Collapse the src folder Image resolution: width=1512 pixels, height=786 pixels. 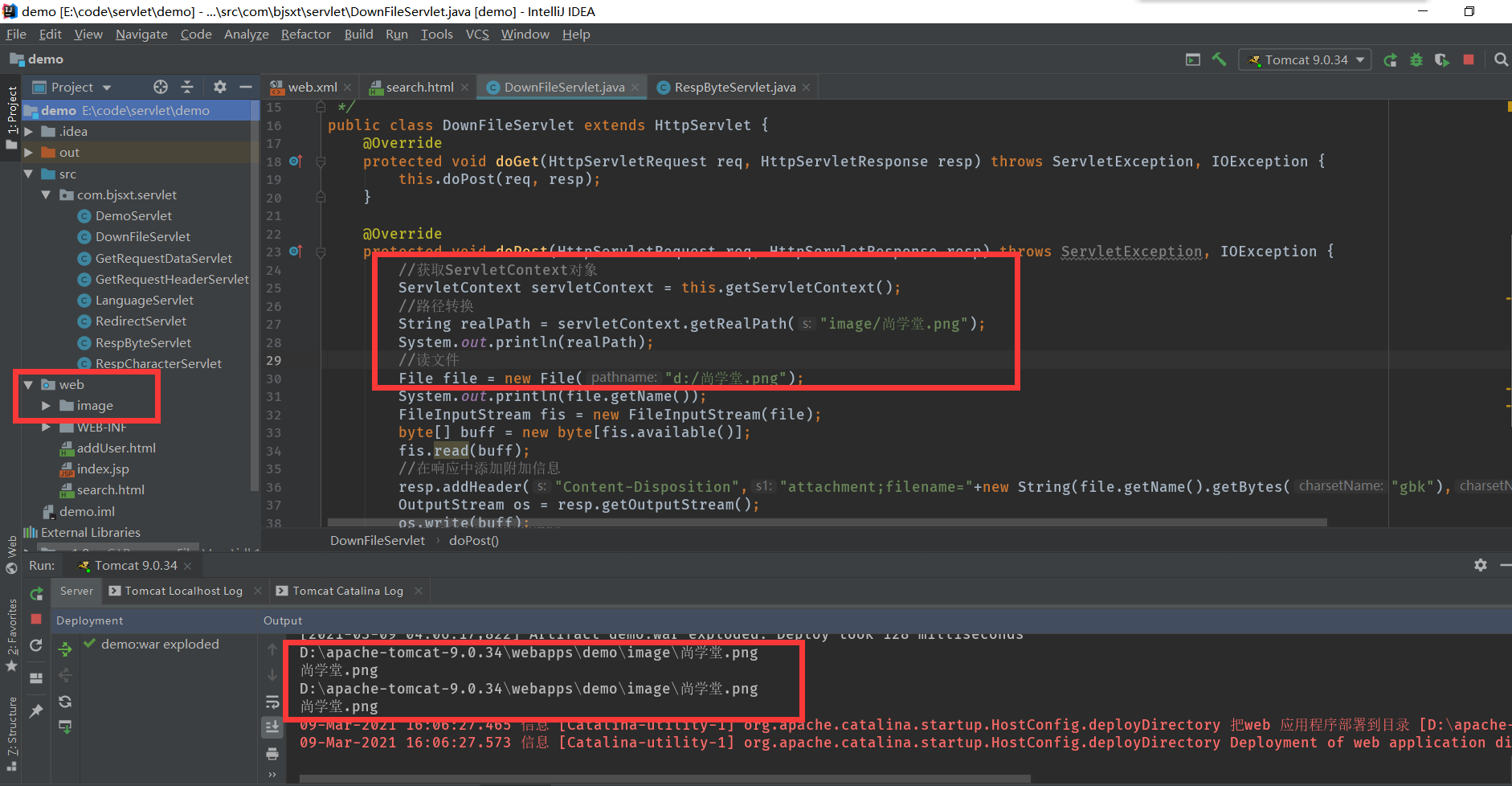pos(29,174)
